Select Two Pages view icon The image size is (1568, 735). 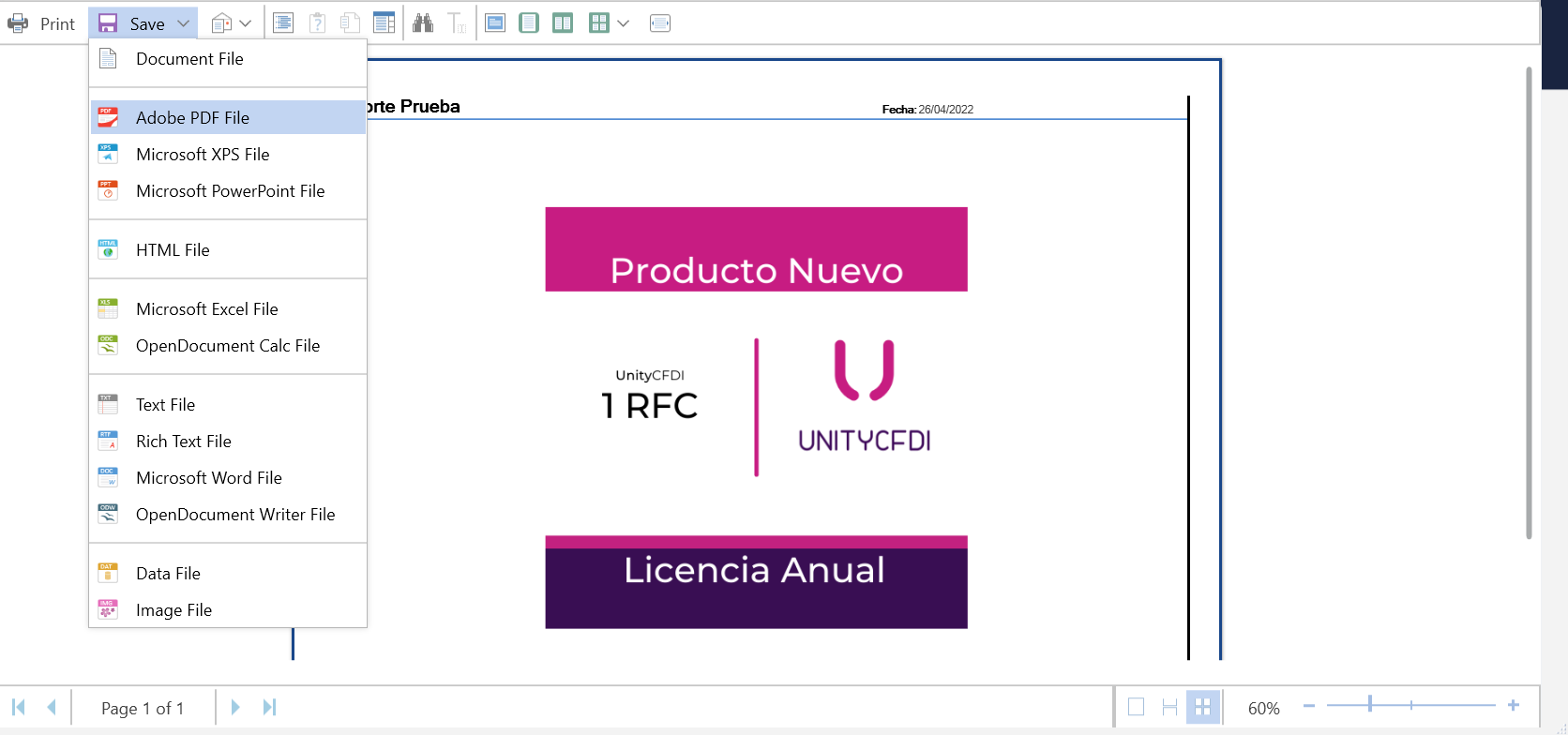[x=563, y=23]
